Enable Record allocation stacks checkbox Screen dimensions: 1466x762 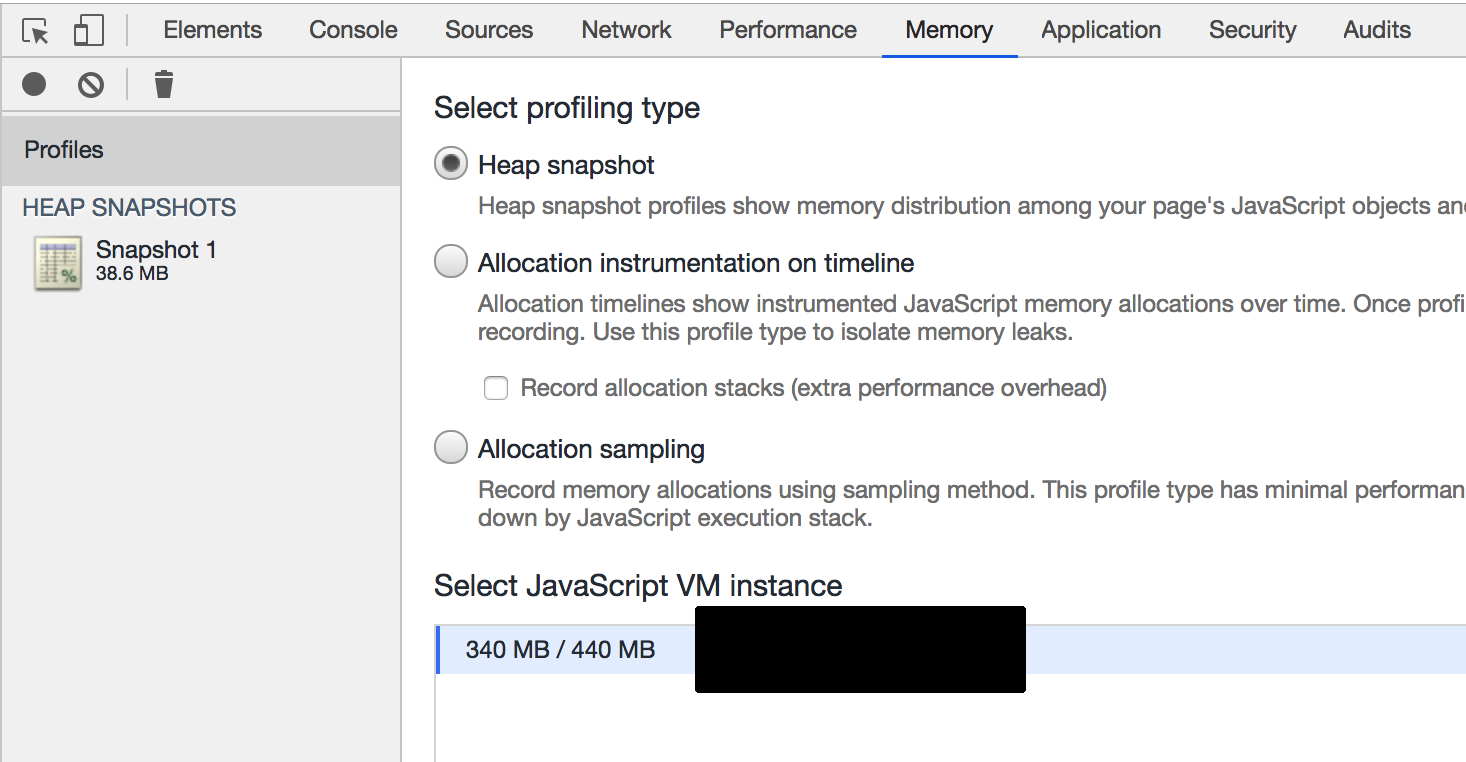coord(496,388)
